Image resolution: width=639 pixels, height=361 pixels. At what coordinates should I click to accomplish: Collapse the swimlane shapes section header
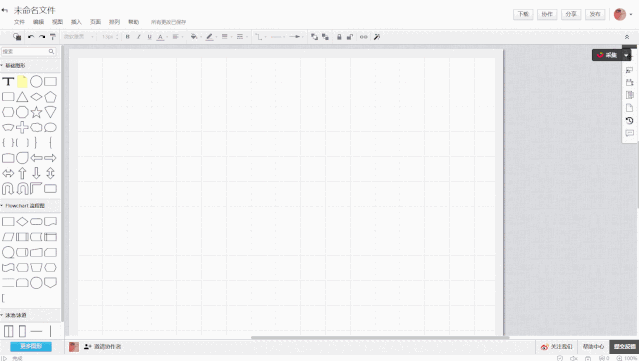[30, 315]
